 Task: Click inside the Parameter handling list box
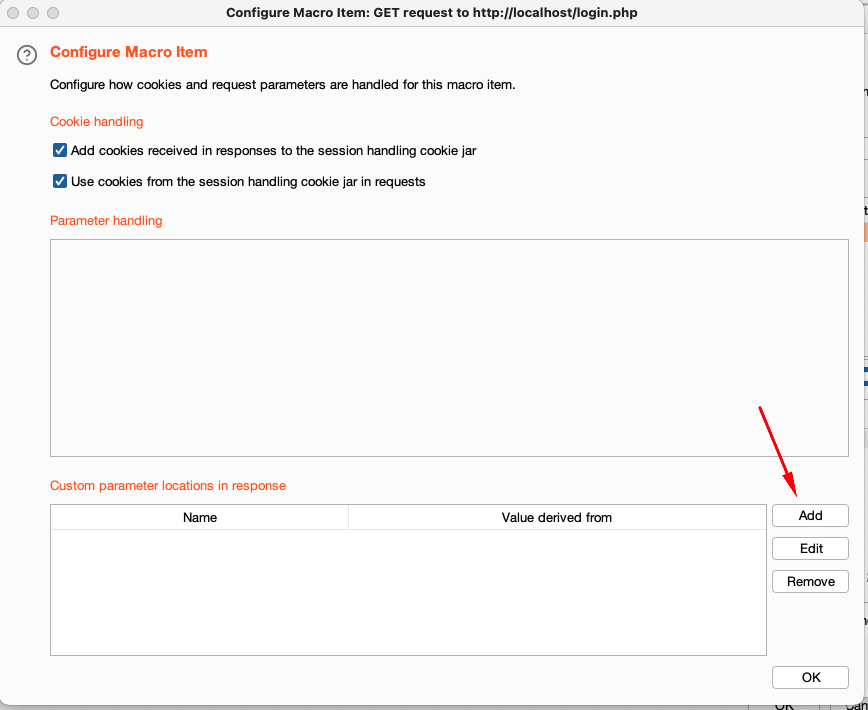click(x=449, y=348)
